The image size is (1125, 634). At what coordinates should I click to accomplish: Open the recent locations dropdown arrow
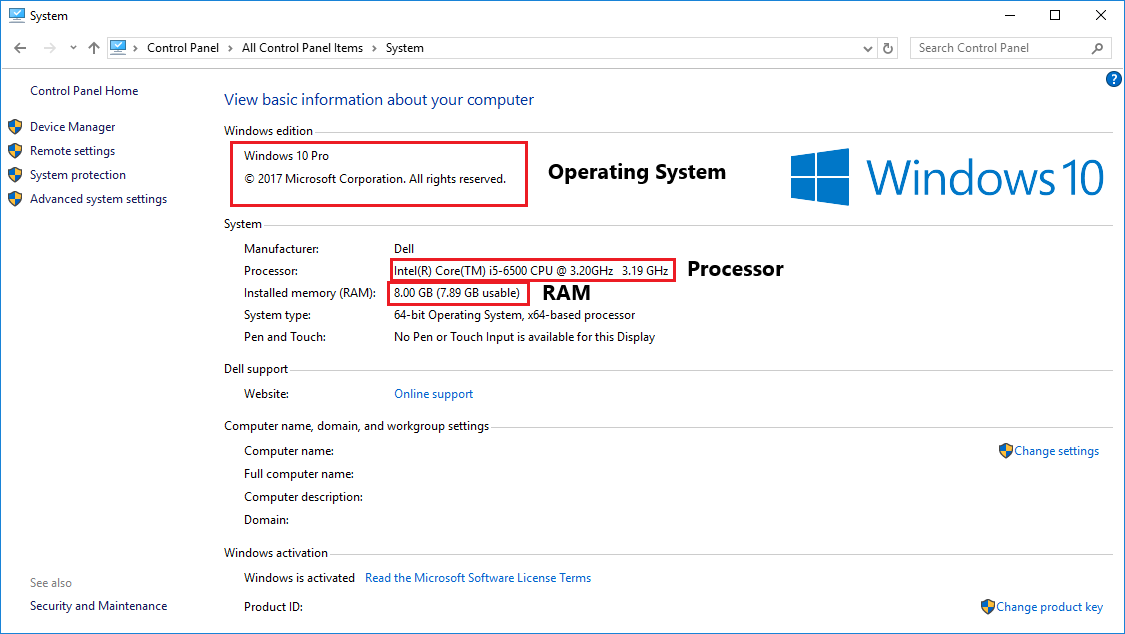pyautogui.click(x=73, y=48)
